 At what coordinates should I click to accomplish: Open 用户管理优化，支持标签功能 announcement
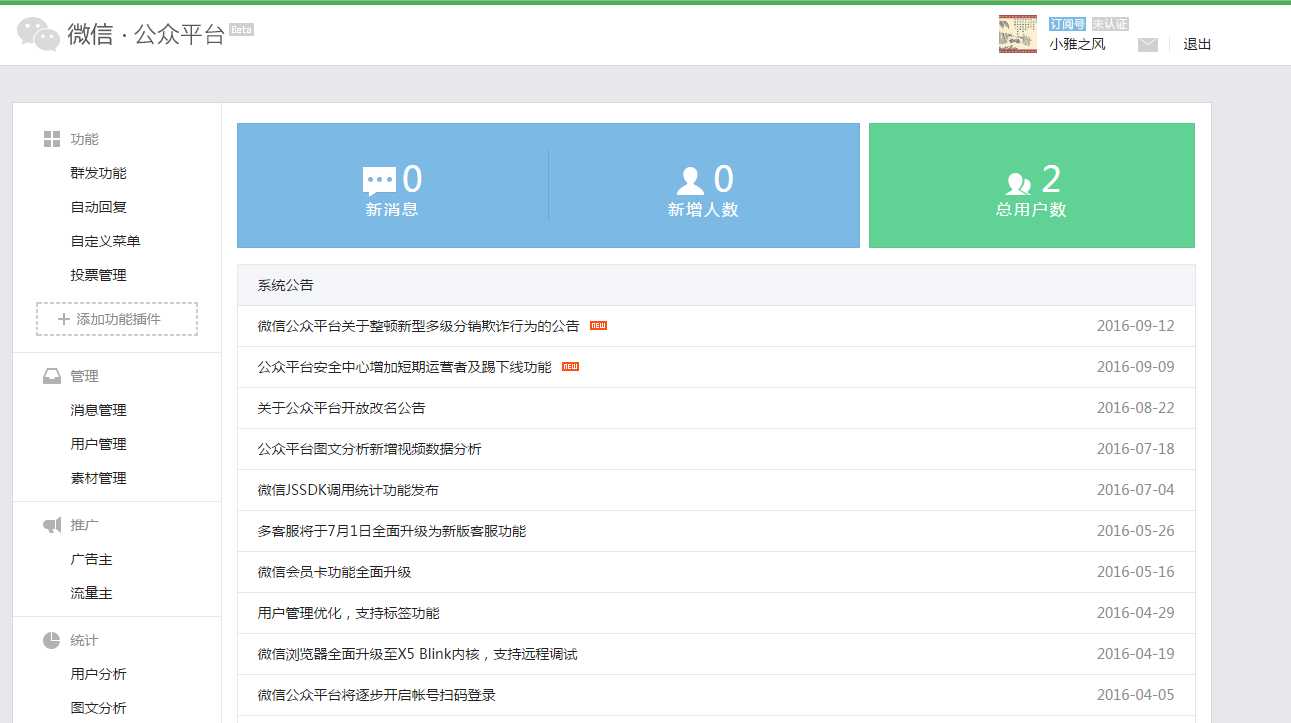[x=348, y=613]
